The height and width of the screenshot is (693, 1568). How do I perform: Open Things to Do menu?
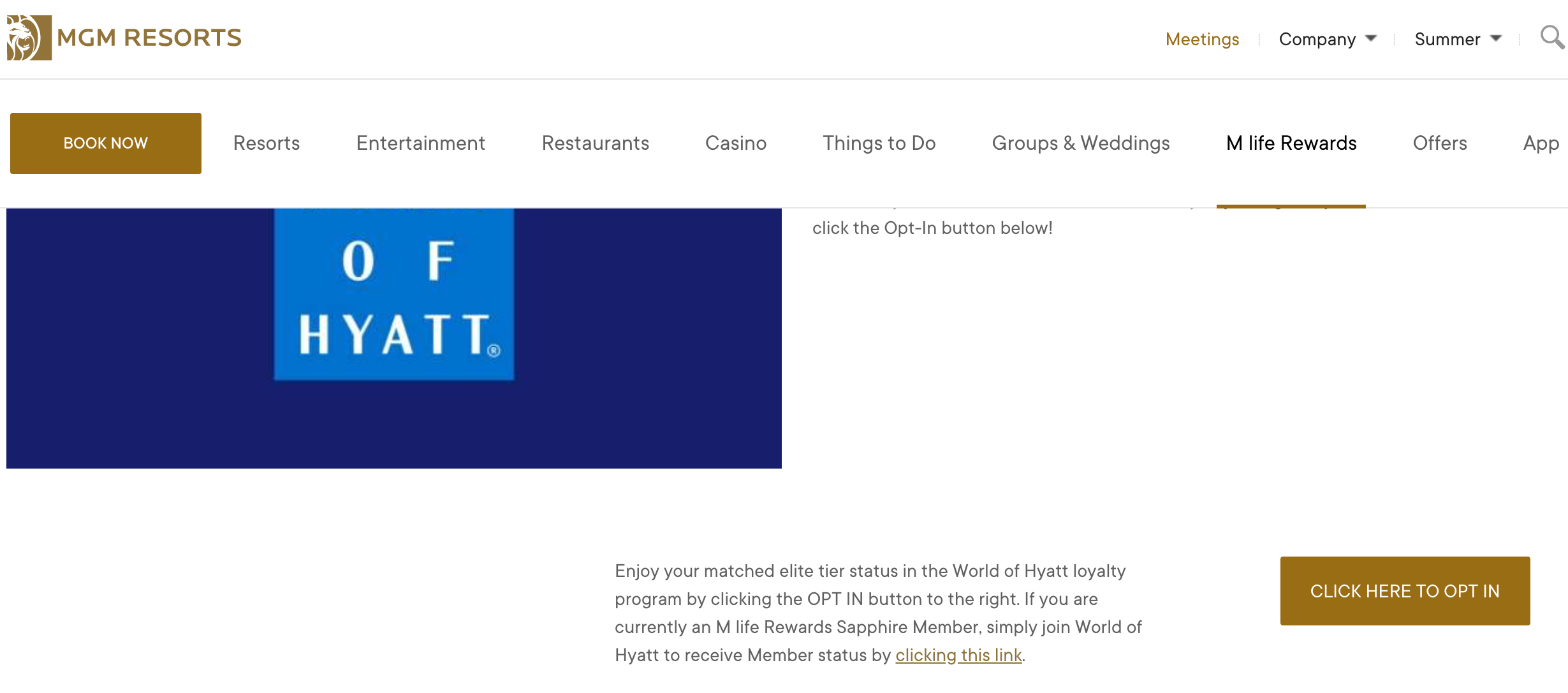[879, 143]
